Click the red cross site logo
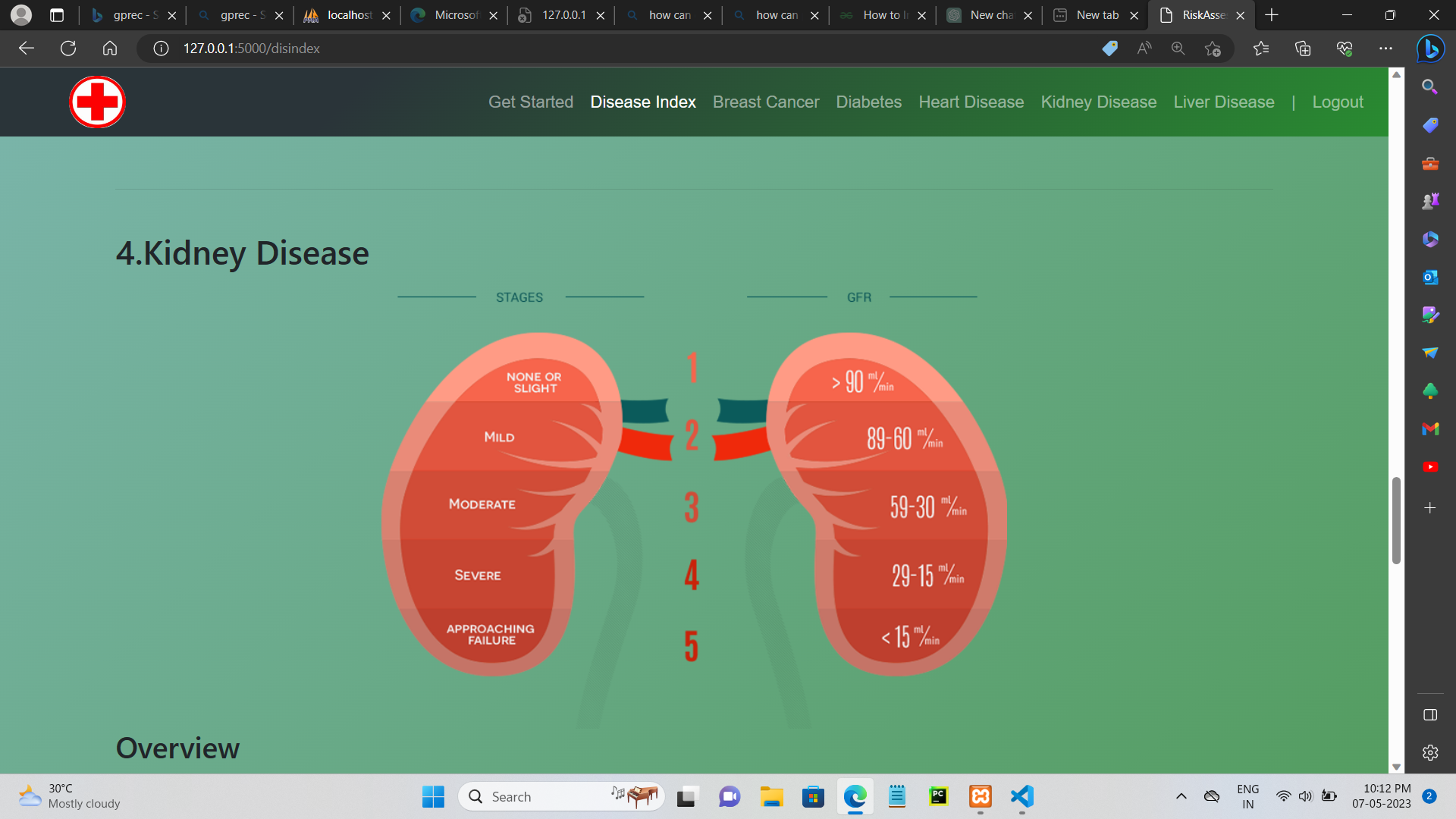The height and width of the screenshot is (819, 1456). (97, 102)
